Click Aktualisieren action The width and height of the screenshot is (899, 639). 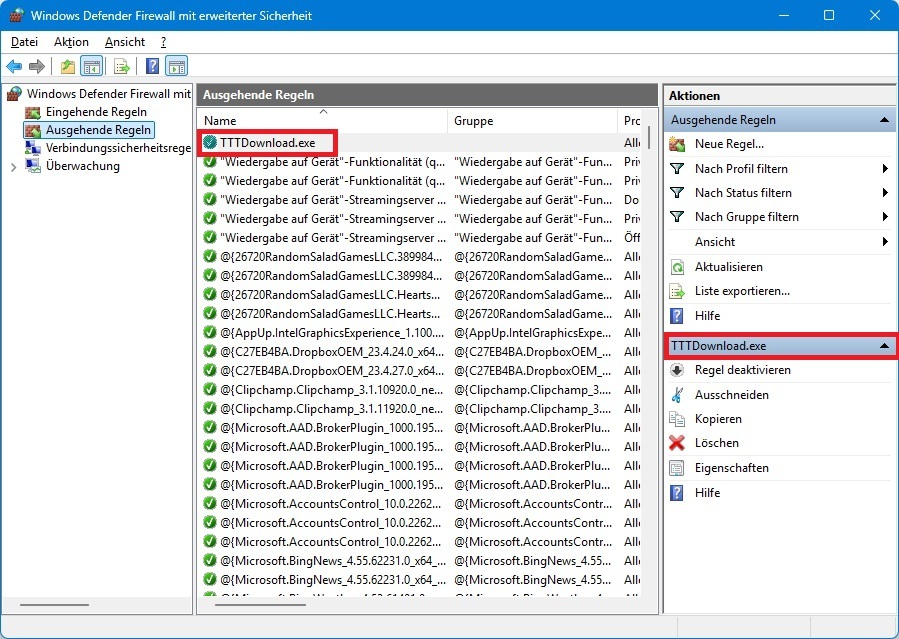729,267
